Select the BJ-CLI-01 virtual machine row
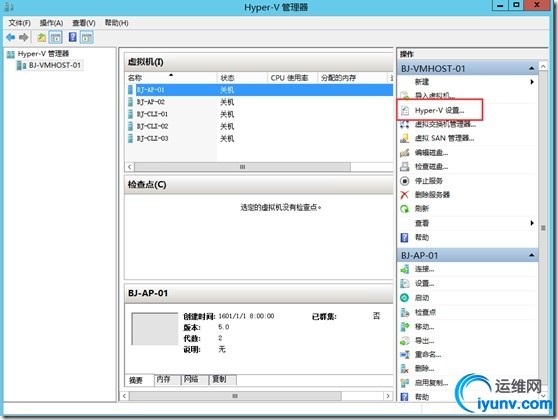558x420 pixels. 259,114
